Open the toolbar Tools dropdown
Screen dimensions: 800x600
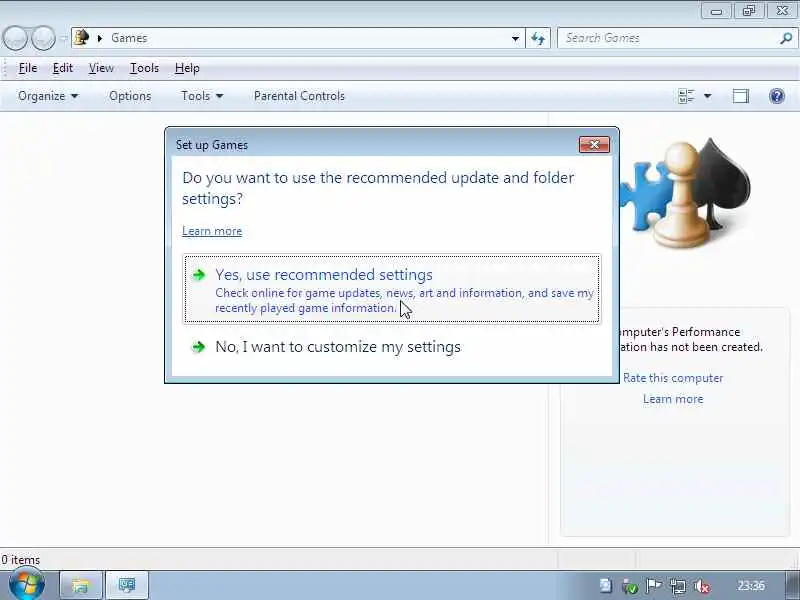[x=202, y=96]
